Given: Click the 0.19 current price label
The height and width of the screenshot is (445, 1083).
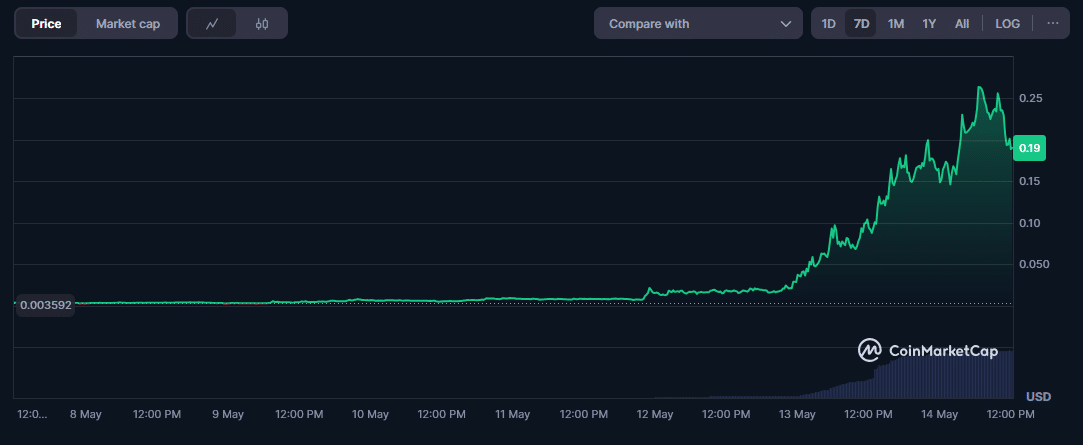Looking at the screenshot, I should pos(1029,148).
